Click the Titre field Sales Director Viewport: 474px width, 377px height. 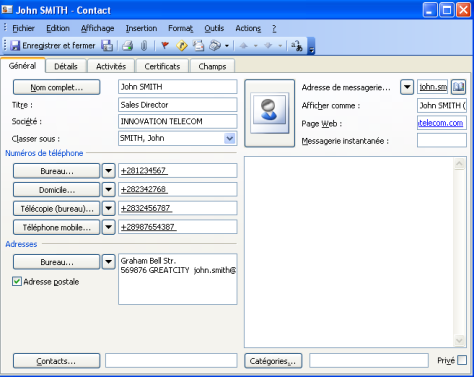(178, 105)
